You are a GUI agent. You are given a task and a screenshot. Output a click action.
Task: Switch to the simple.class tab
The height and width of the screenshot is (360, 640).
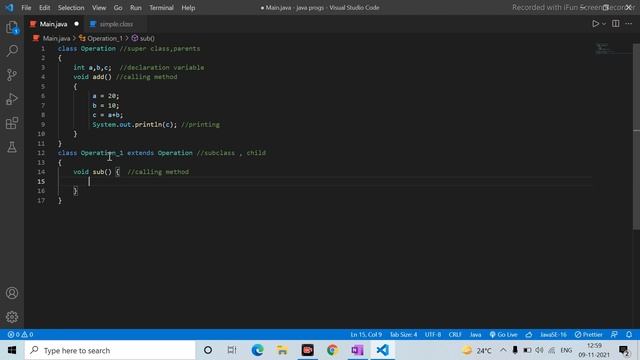[x=116, y=24]
